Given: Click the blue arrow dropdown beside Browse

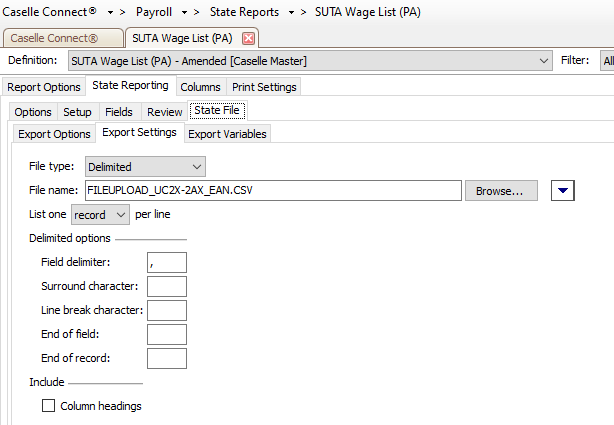Looking at the screenshot, I should [562, 190].
